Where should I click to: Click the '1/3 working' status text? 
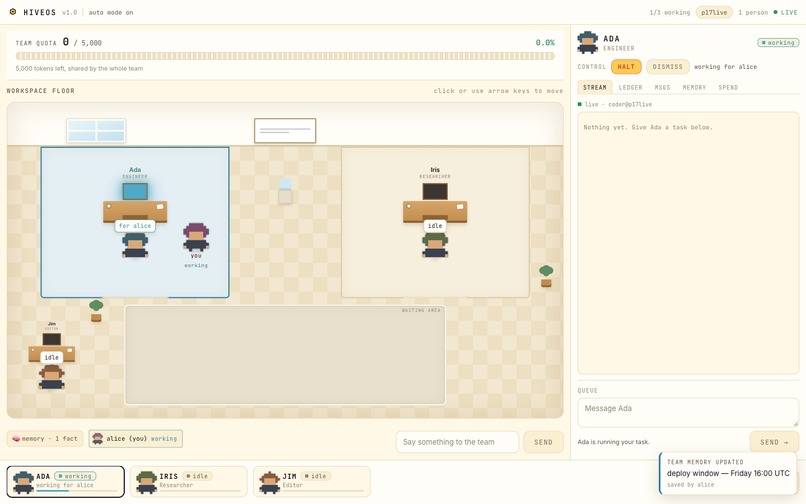[670, 12]
